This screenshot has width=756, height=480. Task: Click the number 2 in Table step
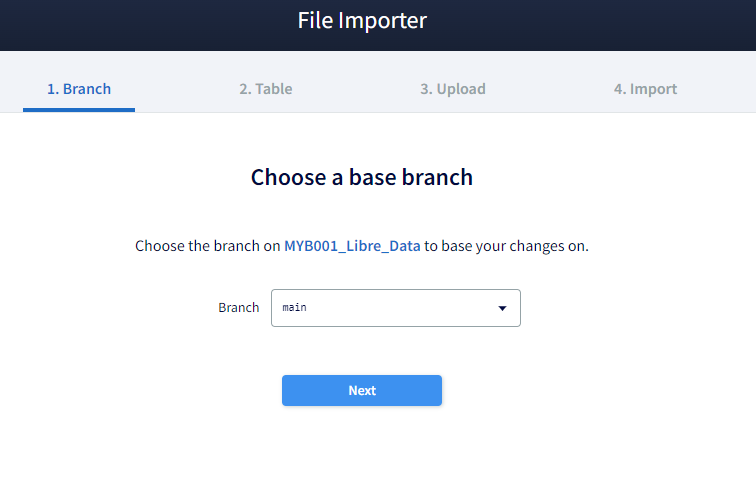(x=244, y=89)
